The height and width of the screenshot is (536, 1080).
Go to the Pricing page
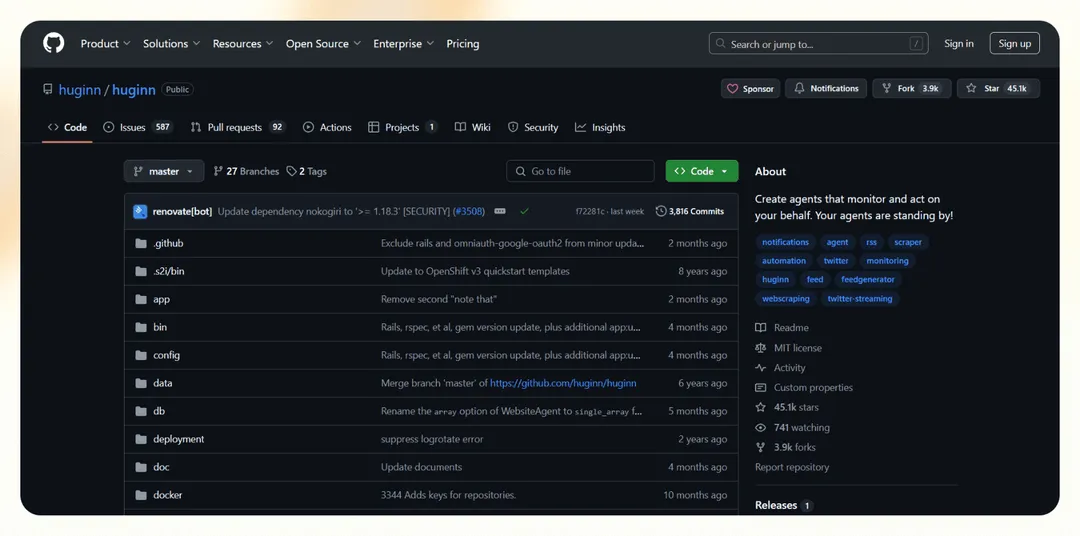pyautogui.click(x=463, y=43)
